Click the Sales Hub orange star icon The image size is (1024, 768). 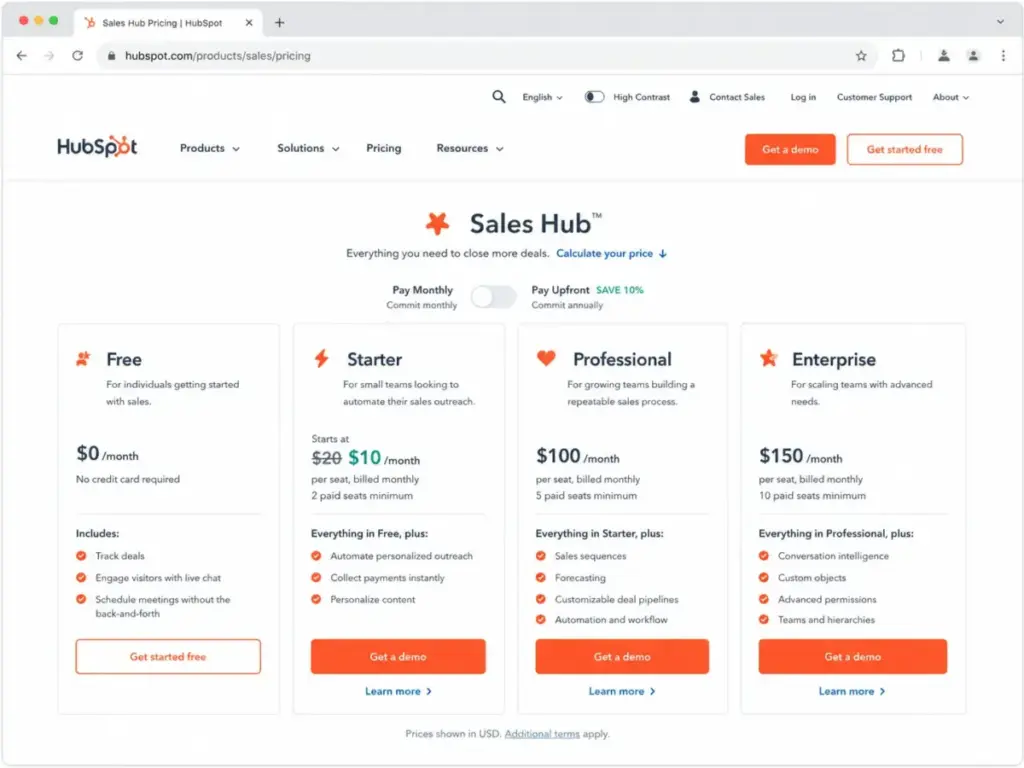coord(438,223)
